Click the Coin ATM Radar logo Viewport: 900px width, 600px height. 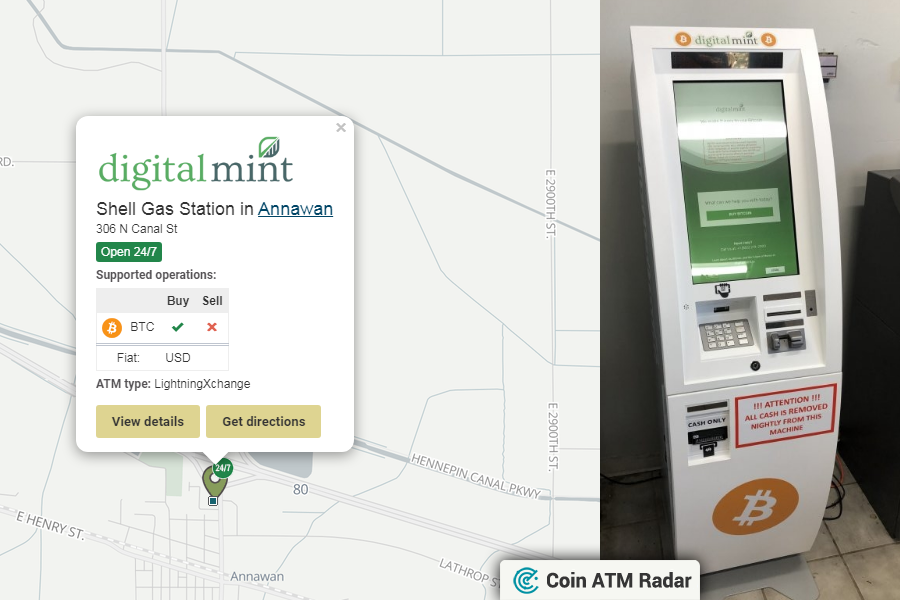tap(602, 580)
